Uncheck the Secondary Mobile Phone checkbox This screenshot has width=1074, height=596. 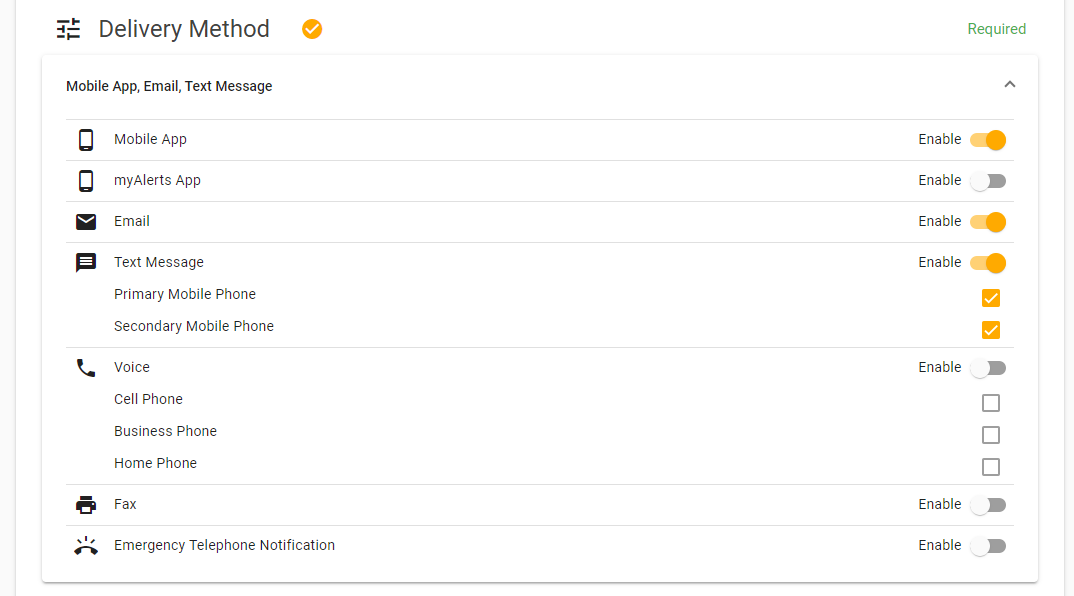[x=990, y=330]
